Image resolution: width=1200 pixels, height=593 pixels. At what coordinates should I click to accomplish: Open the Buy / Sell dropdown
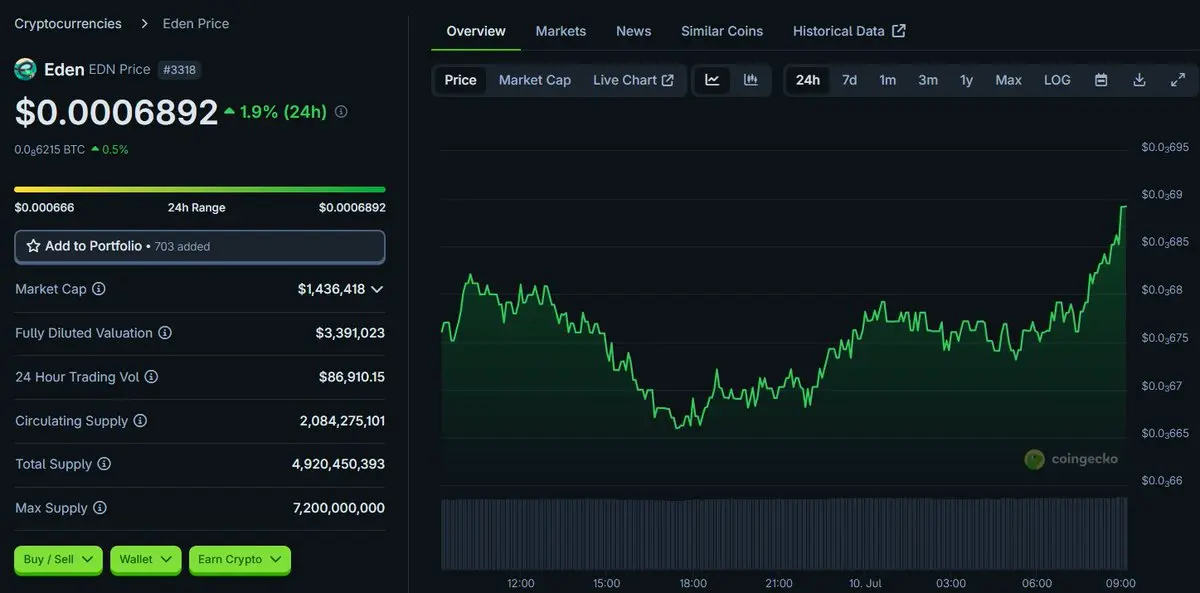[59, 559]
